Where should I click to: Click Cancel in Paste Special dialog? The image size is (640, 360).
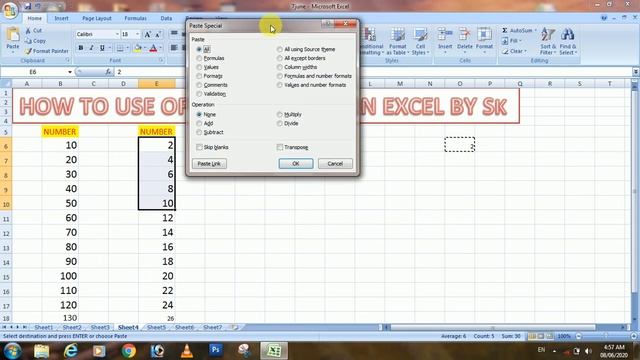[335, 164]
